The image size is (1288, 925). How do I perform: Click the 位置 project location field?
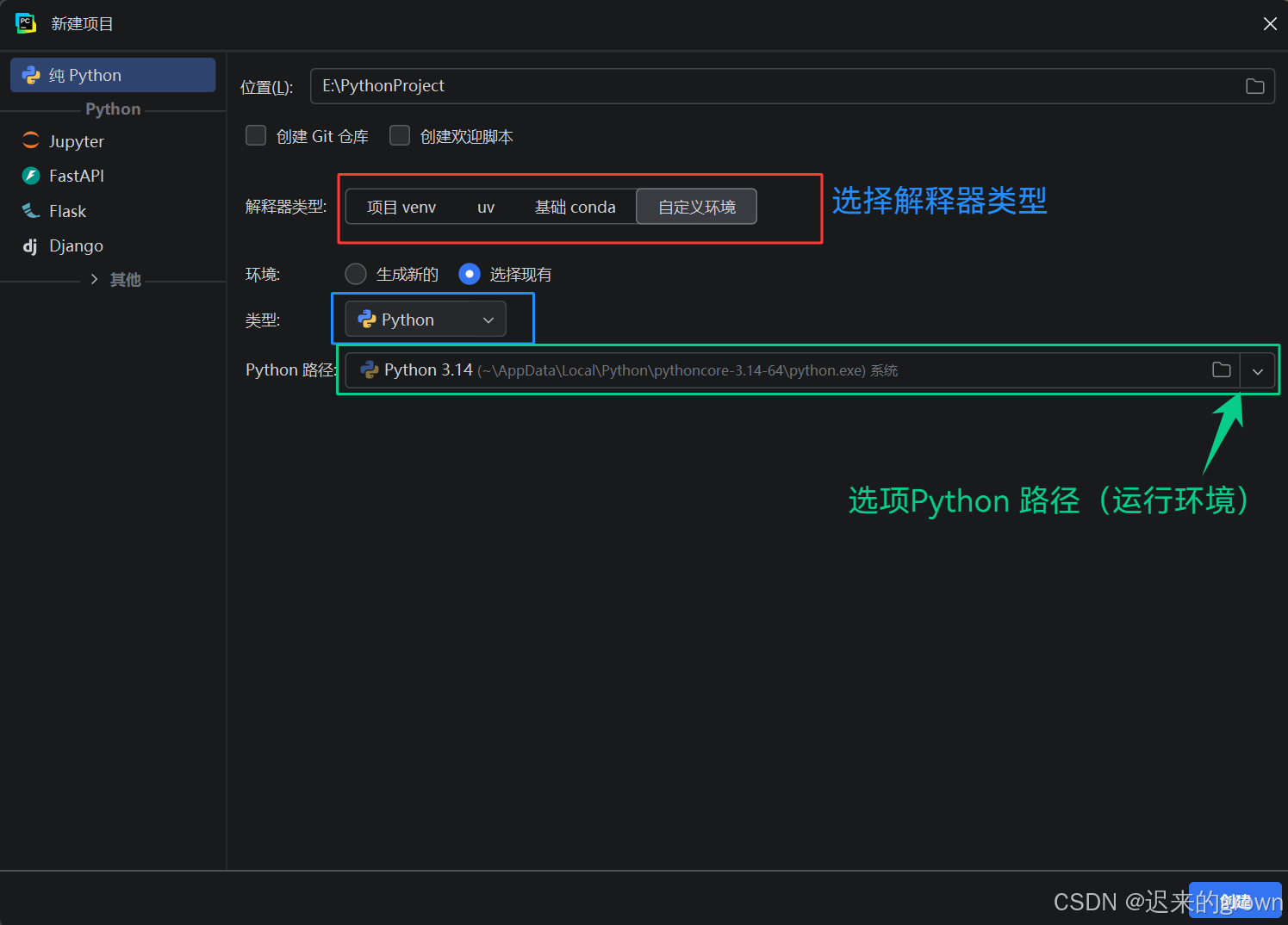[x=792, y=86]
